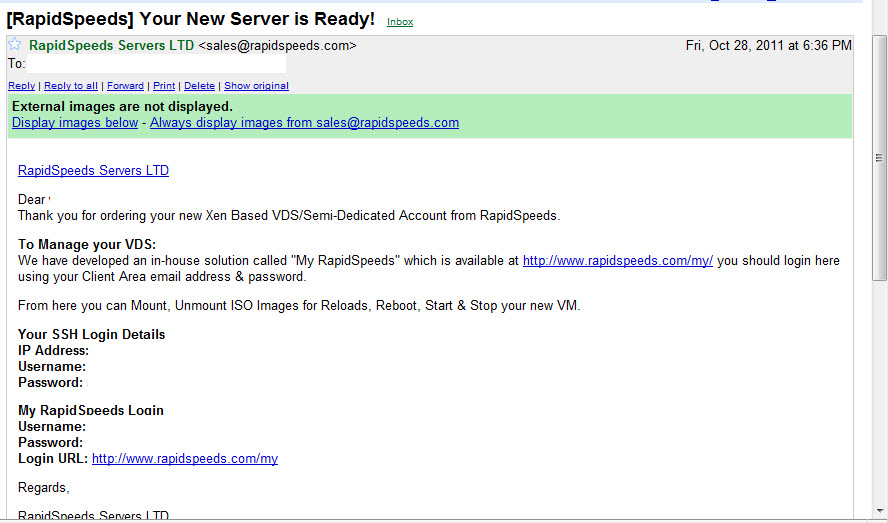Viewport: 888px width, 523px height.
Task: Open the Login URL link
Action: tap(185, 458)
